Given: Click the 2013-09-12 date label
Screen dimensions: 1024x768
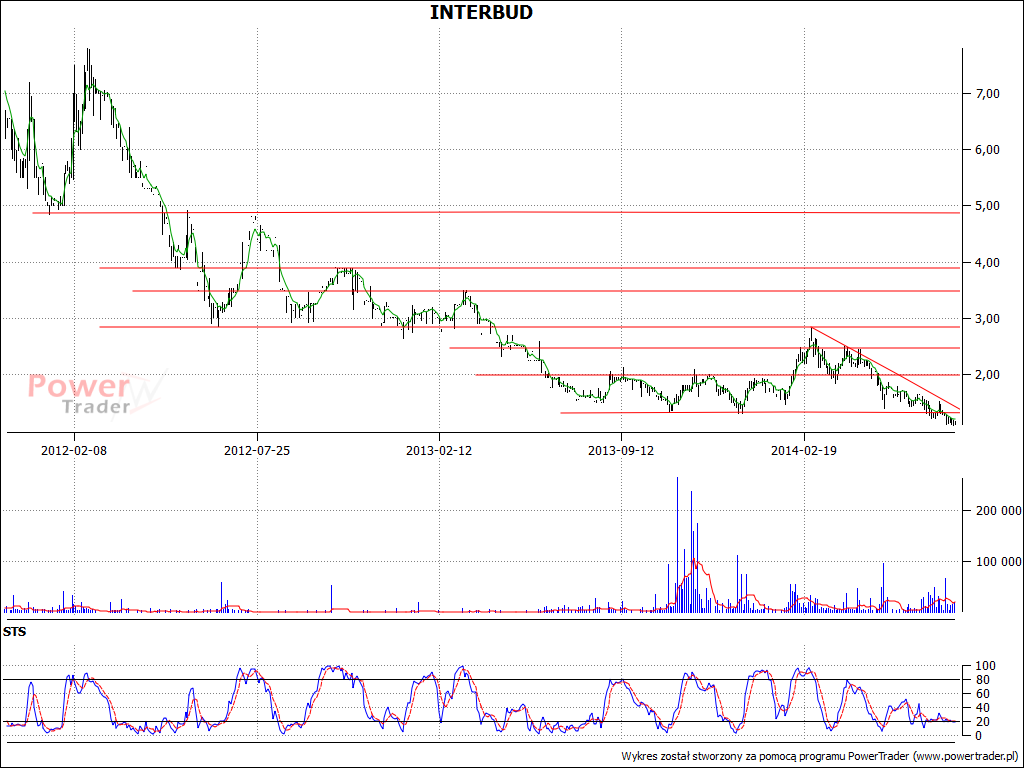Looking at the screenshot, I should click(x=621, y=450).
